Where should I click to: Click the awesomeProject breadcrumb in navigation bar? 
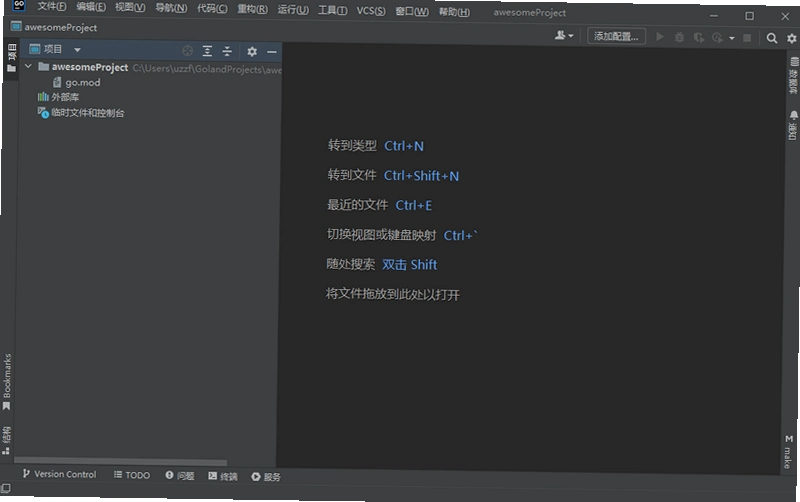click(55, 27)
